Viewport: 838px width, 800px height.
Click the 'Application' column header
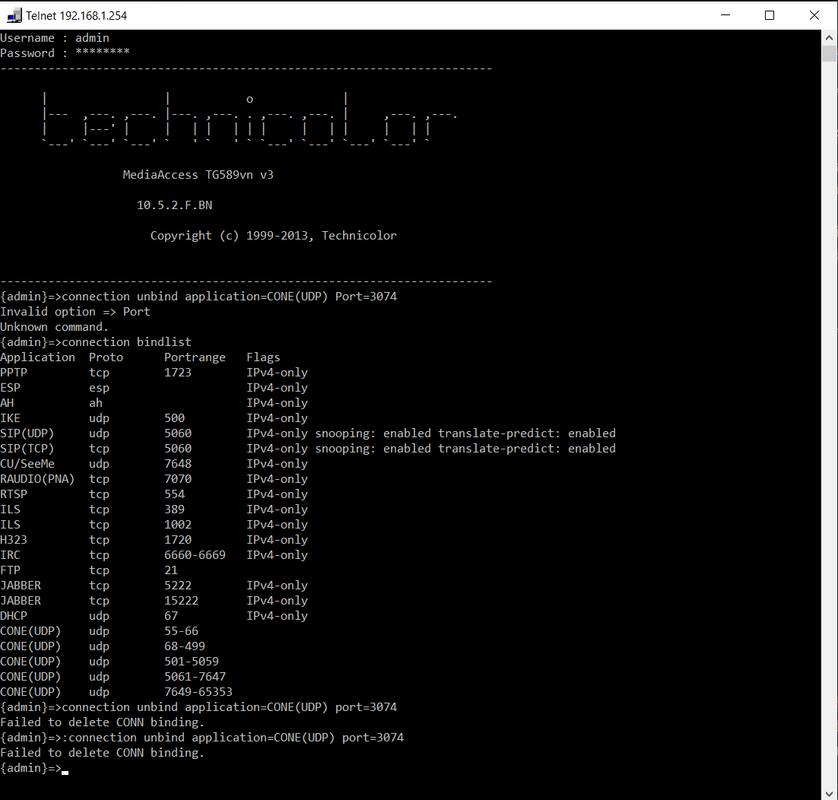coord(37,358)
